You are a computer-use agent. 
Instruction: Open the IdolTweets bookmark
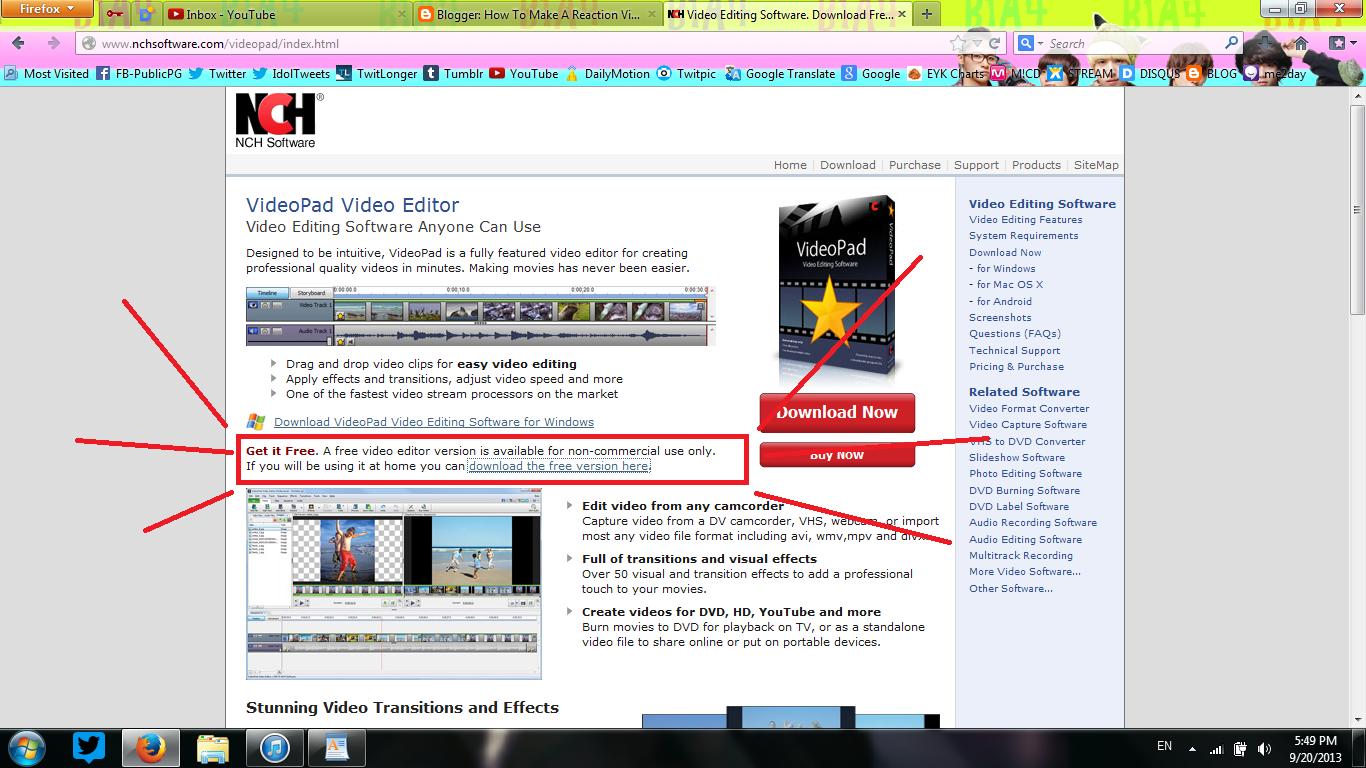(291, 74)
